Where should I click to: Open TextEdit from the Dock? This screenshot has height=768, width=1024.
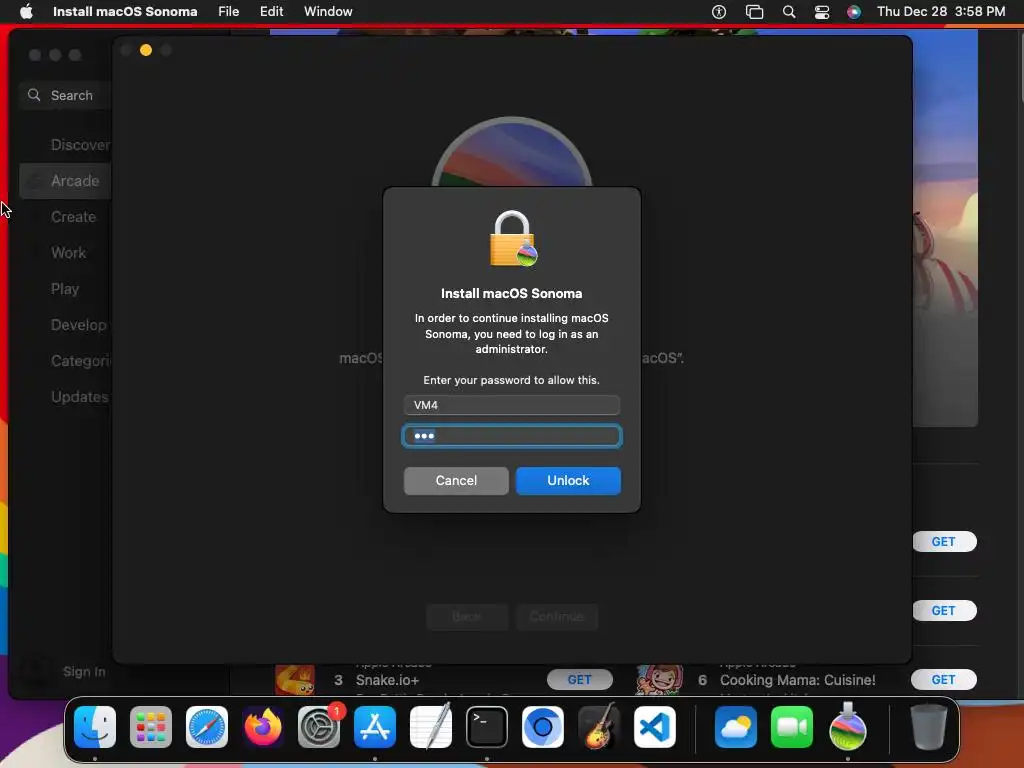431,727
